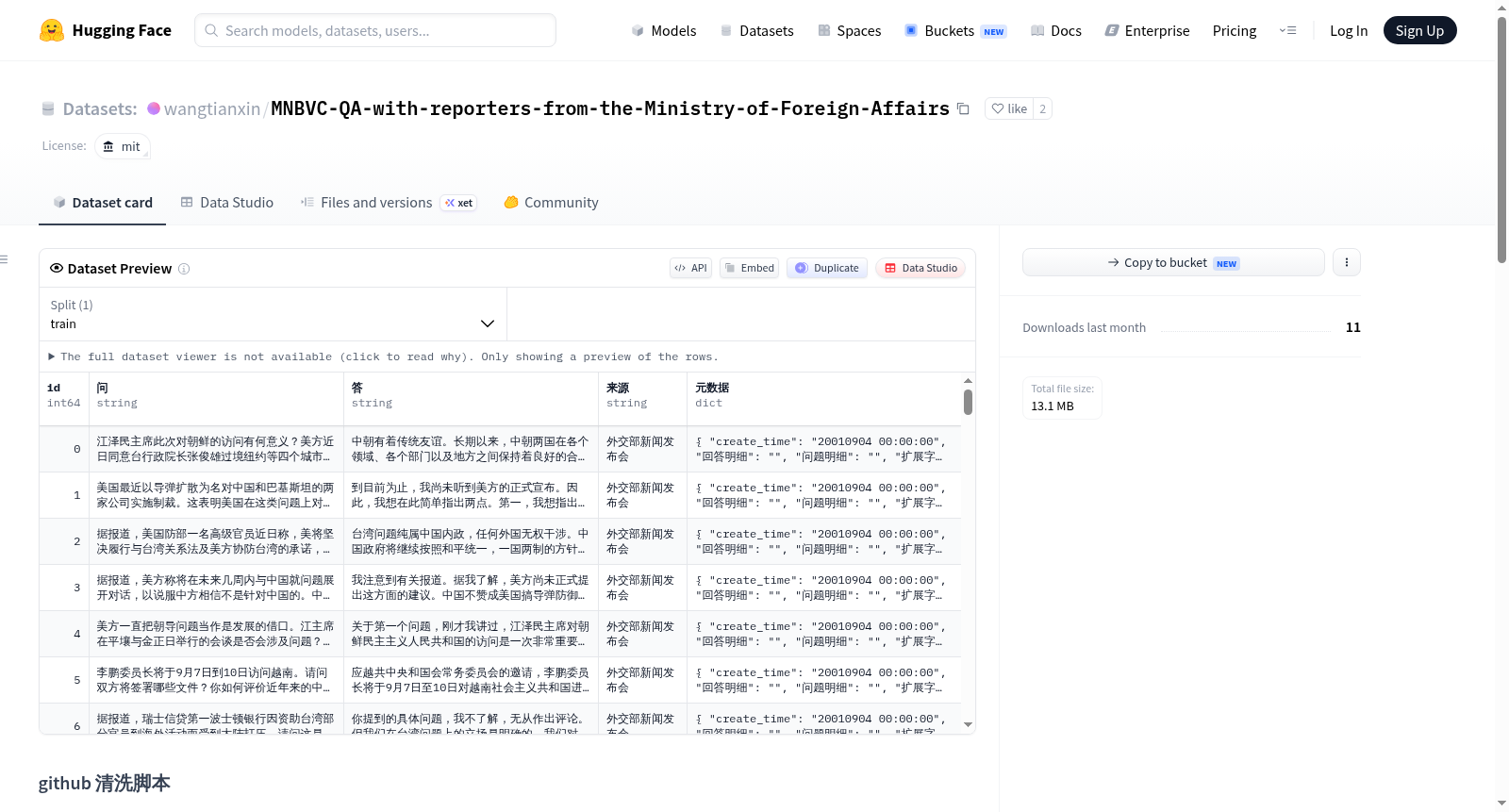Switch to the Community tab
1509x812 pixels.
551,203
